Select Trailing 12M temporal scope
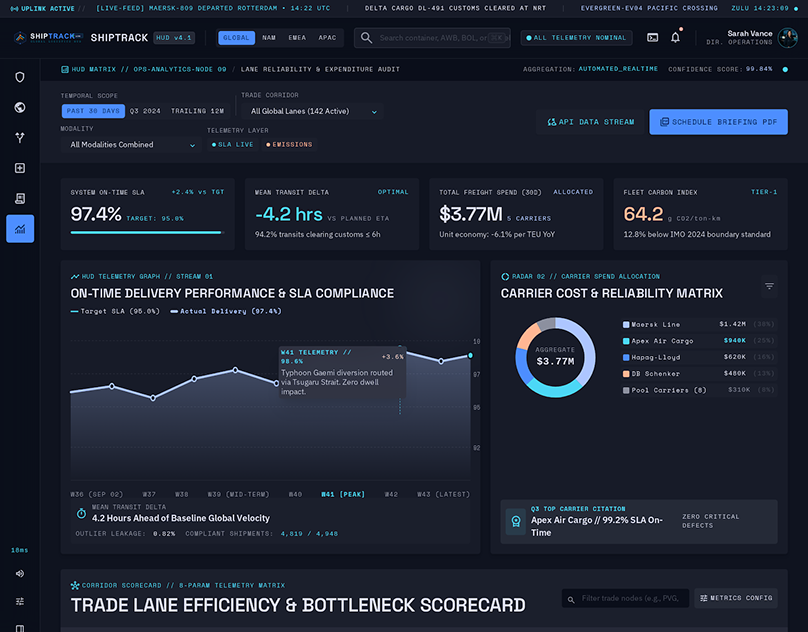This screenshot has height=632, width=808. (x=197, y=111)
